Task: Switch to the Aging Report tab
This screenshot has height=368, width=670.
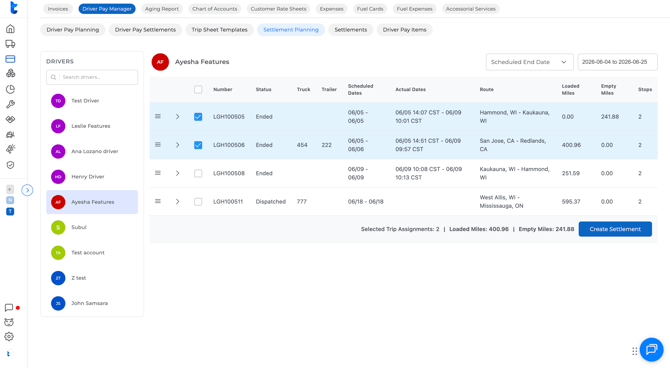Action: (162, 9)
